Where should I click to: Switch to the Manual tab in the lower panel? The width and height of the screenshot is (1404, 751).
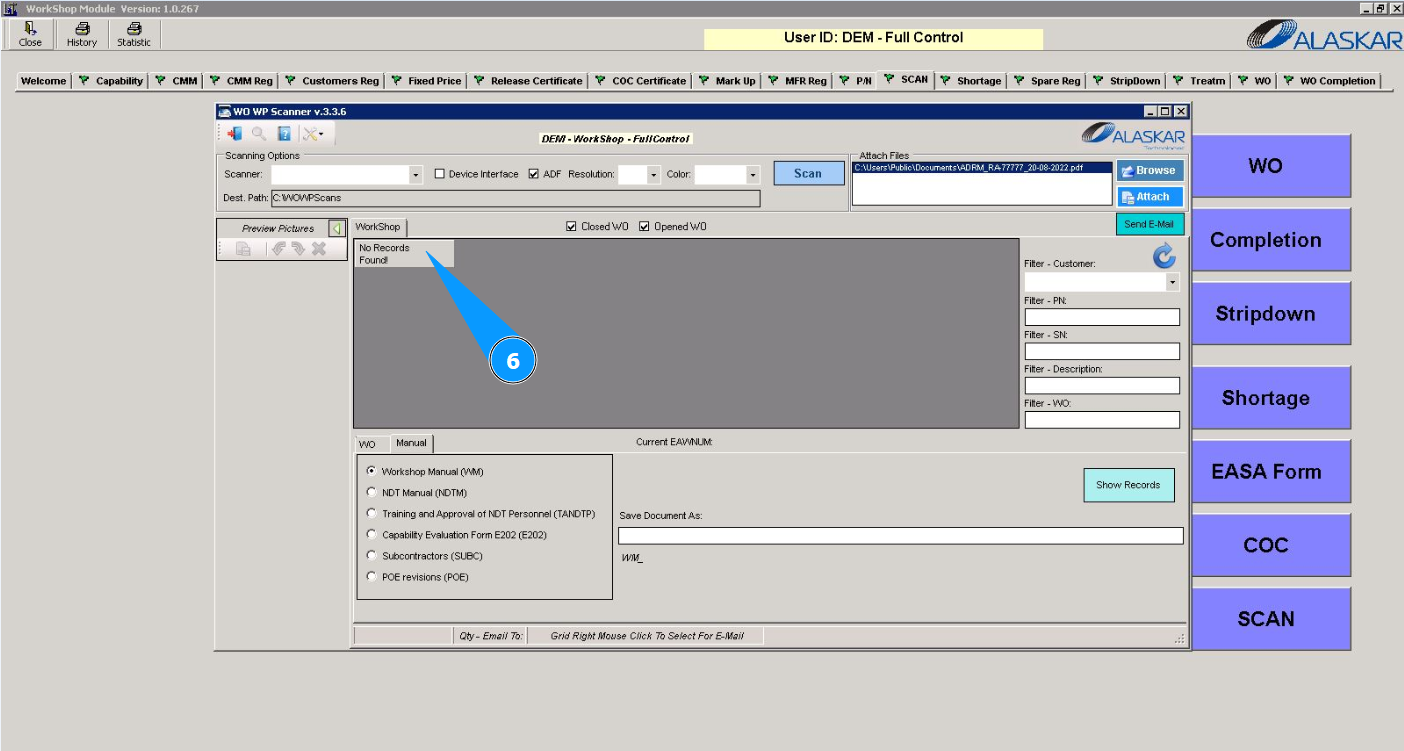pyautogui.click(x=411, y=443)
